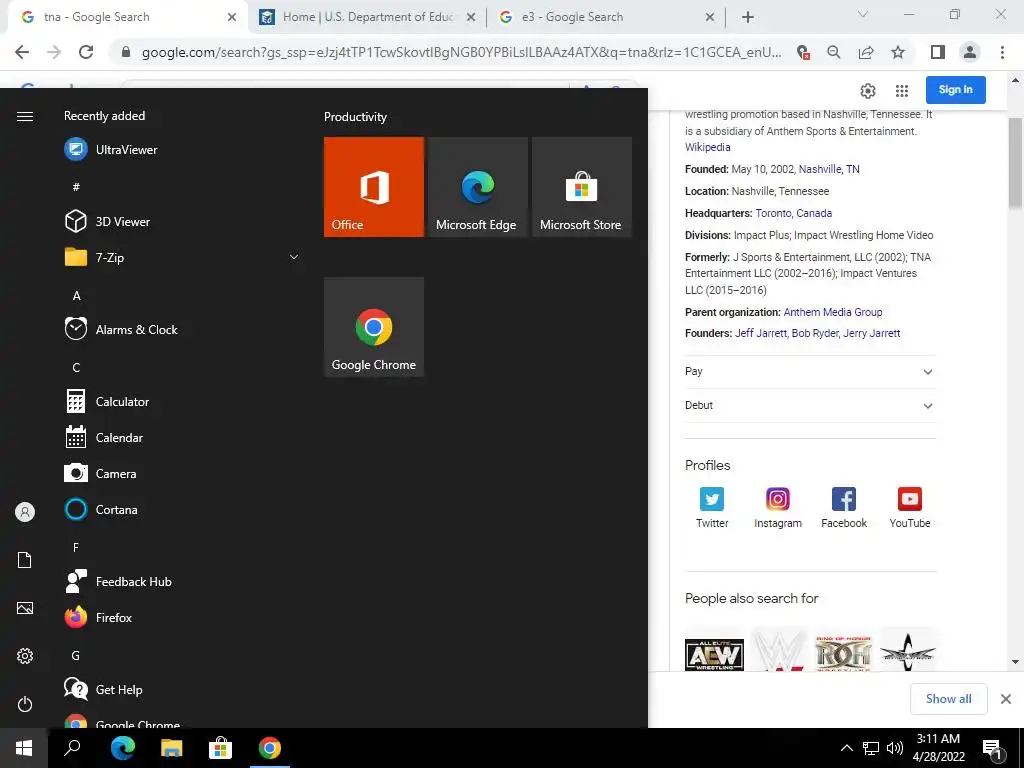Open the Microsoft Edge tile
This screenshot has height=768, width=1024.
[477, 187]
